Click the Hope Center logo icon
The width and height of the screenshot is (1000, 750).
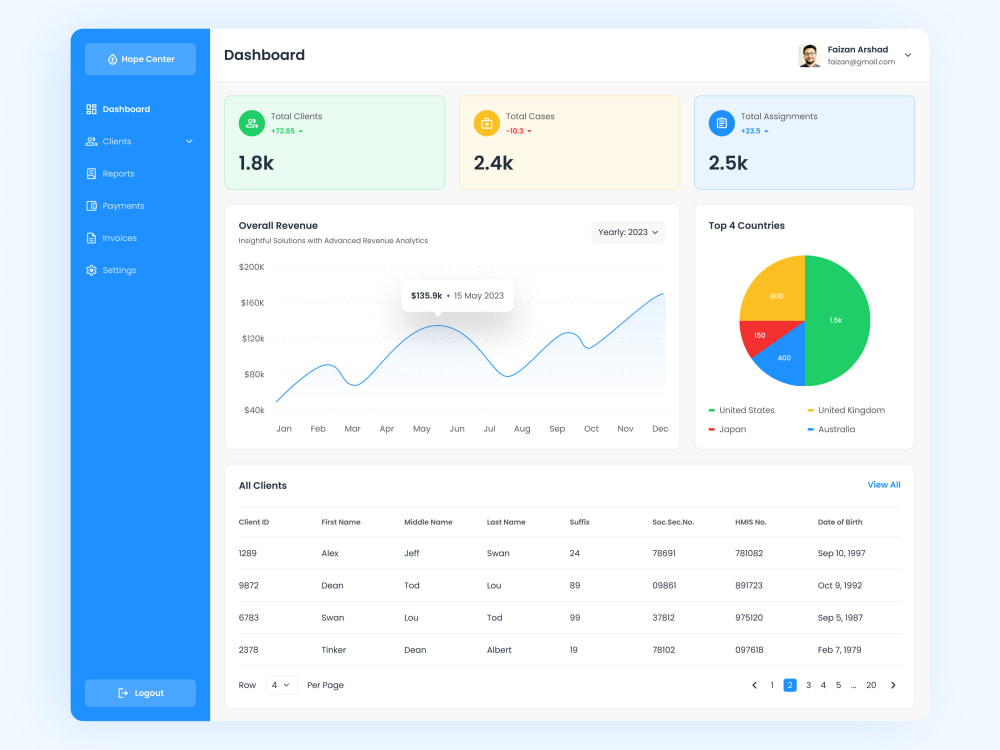[112, 59]
